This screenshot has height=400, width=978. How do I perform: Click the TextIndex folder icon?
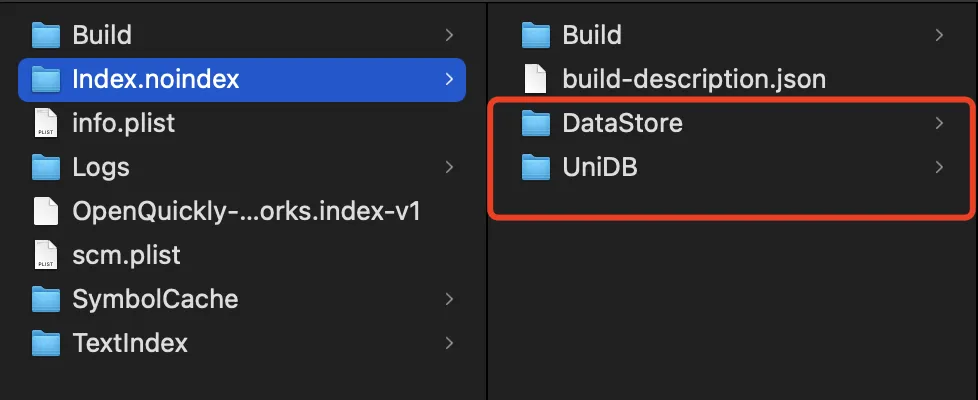tap(47, 343)
